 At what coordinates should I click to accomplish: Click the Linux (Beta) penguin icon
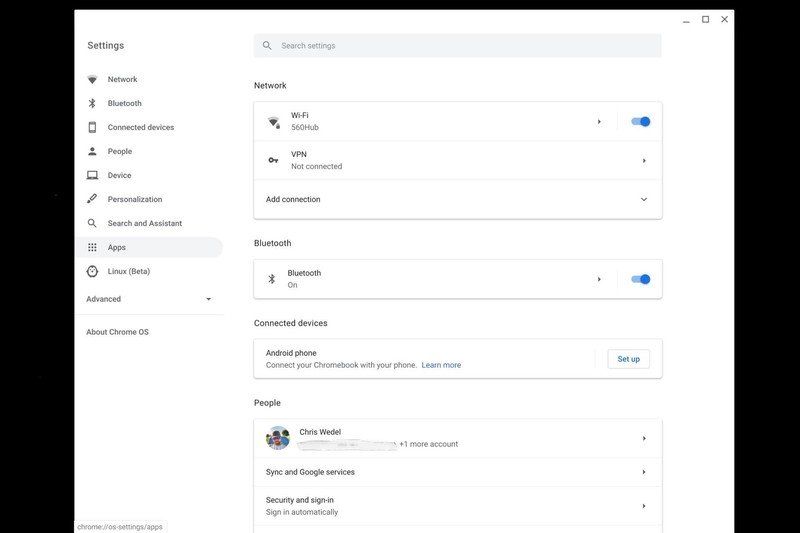[x=92, y=271]
